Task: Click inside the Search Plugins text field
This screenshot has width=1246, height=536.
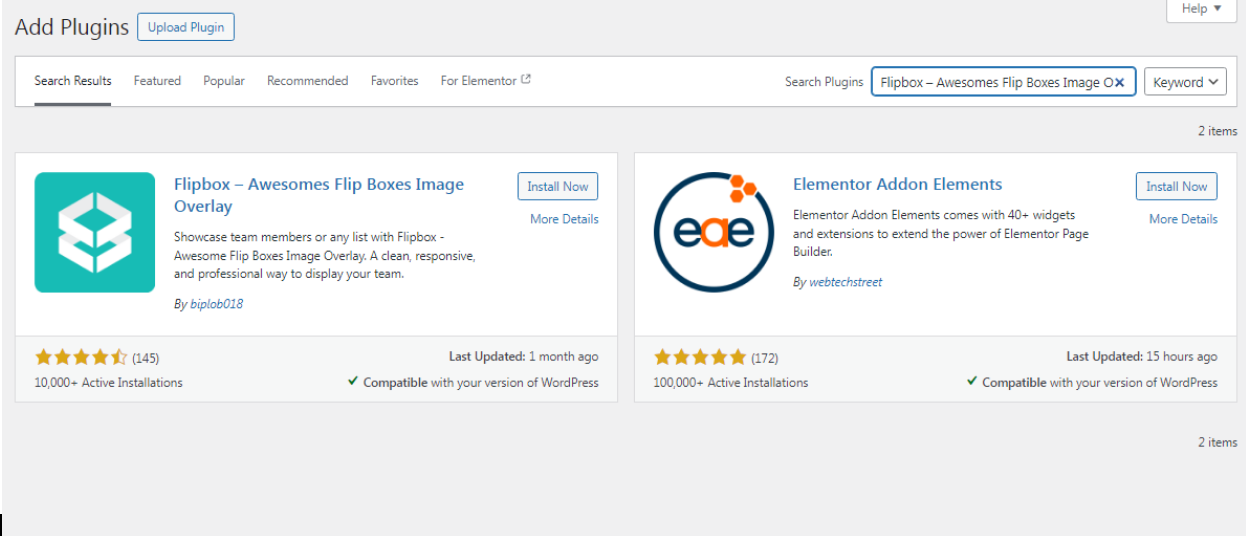Action: pos(990,82)
